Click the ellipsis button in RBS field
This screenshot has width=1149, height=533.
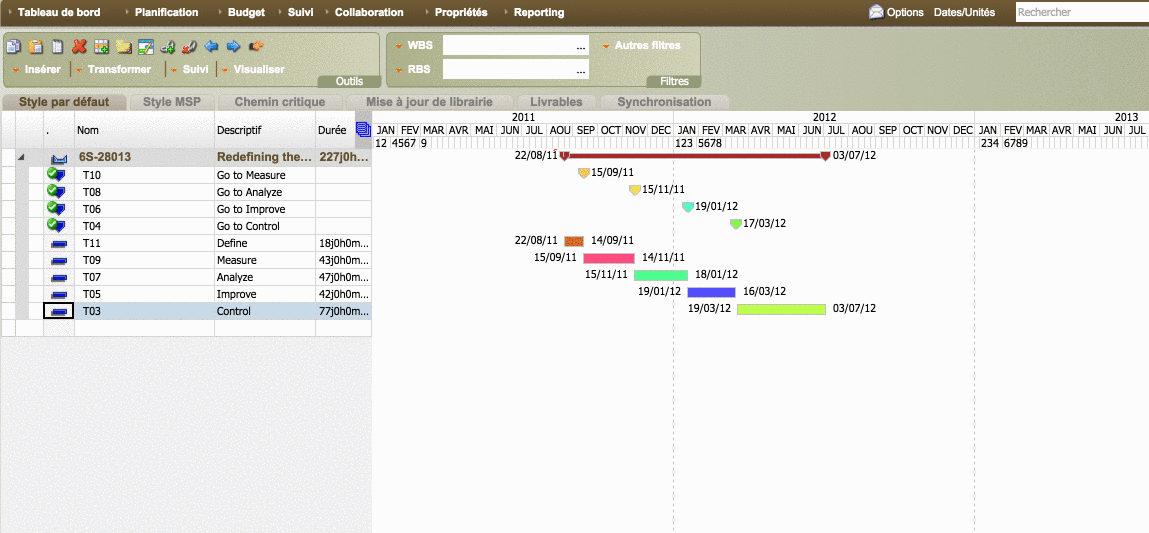(581, 70)
